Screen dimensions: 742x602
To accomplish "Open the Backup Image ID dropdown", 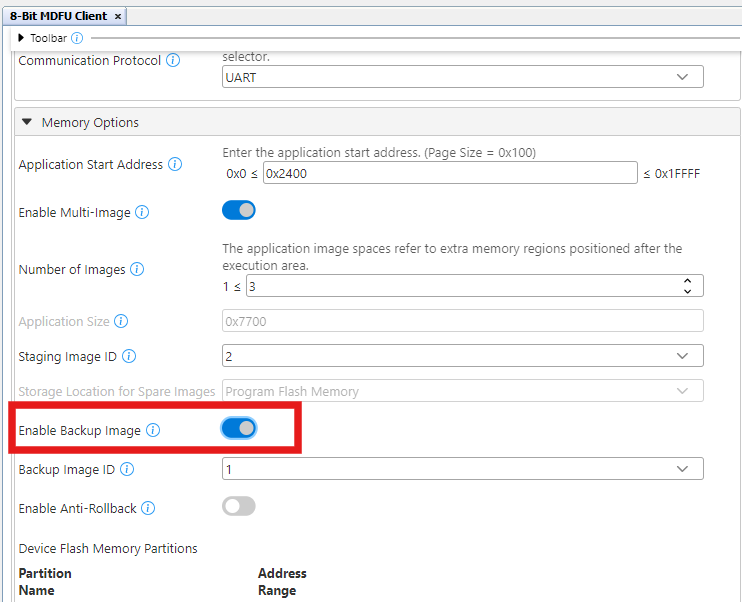I will pos(462,469).
